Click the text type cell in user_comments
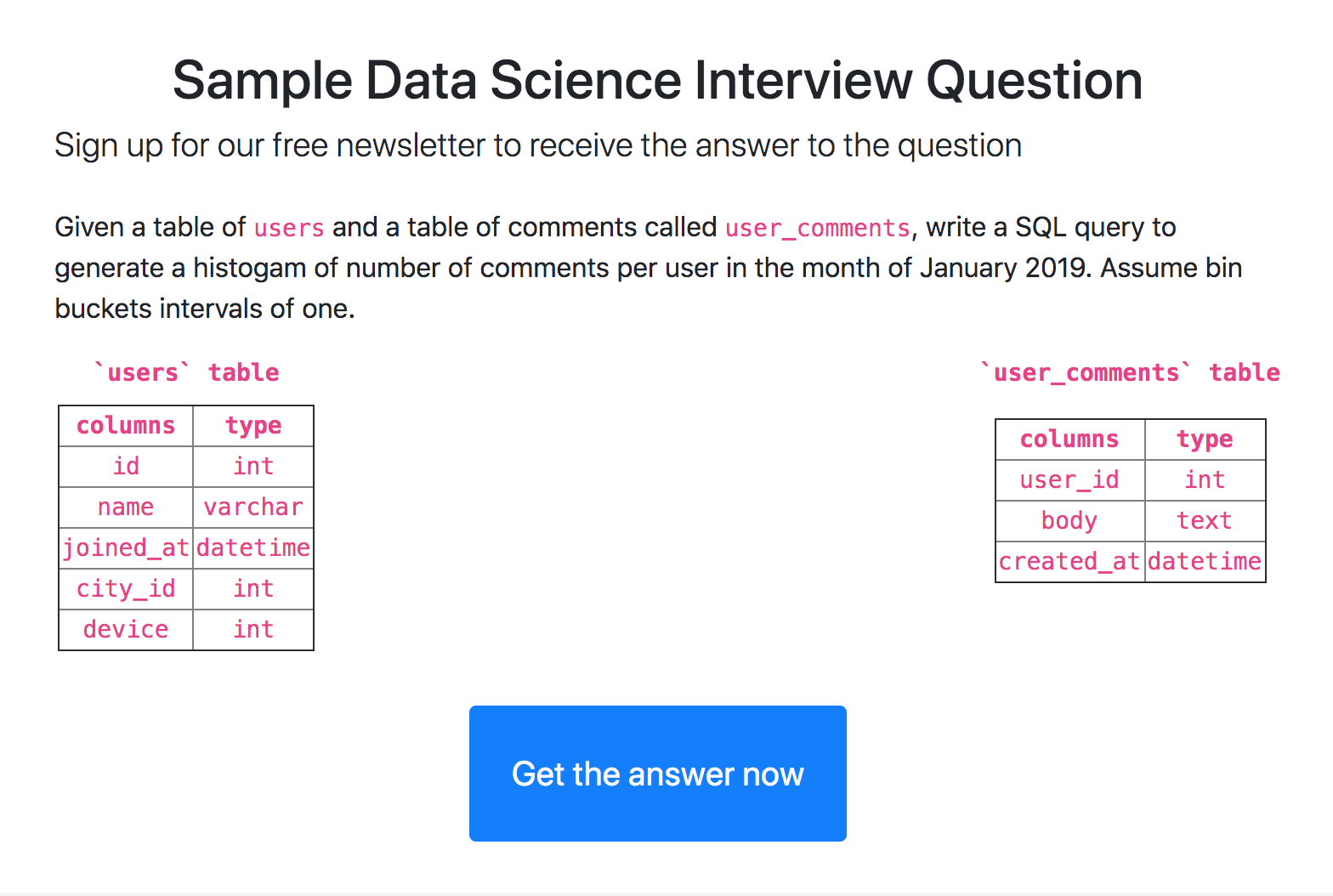 [x=1205, y=520]
